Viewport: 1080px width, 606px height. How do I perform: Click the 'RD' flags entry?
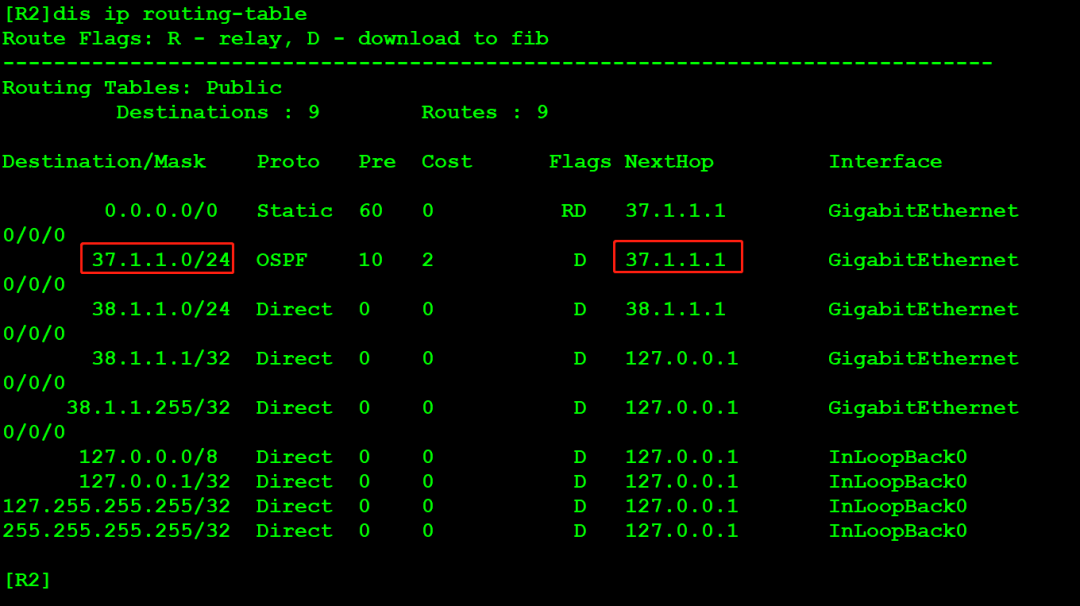tap(574, 211)
